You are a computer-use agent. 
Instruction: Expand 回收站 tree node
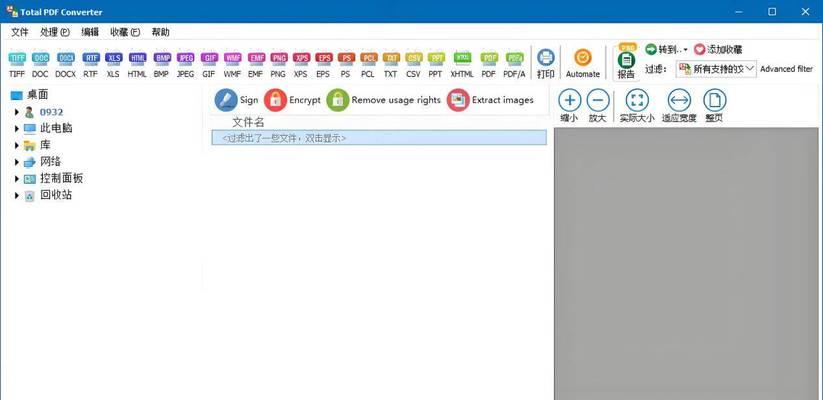17,196
